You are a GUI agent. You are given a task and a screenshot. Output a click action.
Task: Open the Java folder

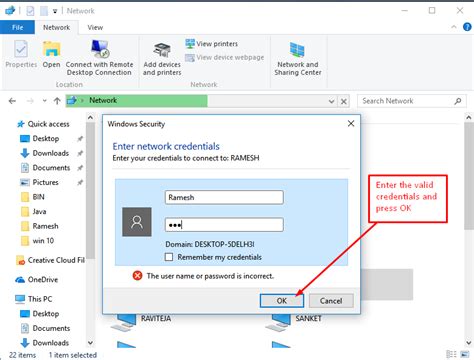pos(34,211)
